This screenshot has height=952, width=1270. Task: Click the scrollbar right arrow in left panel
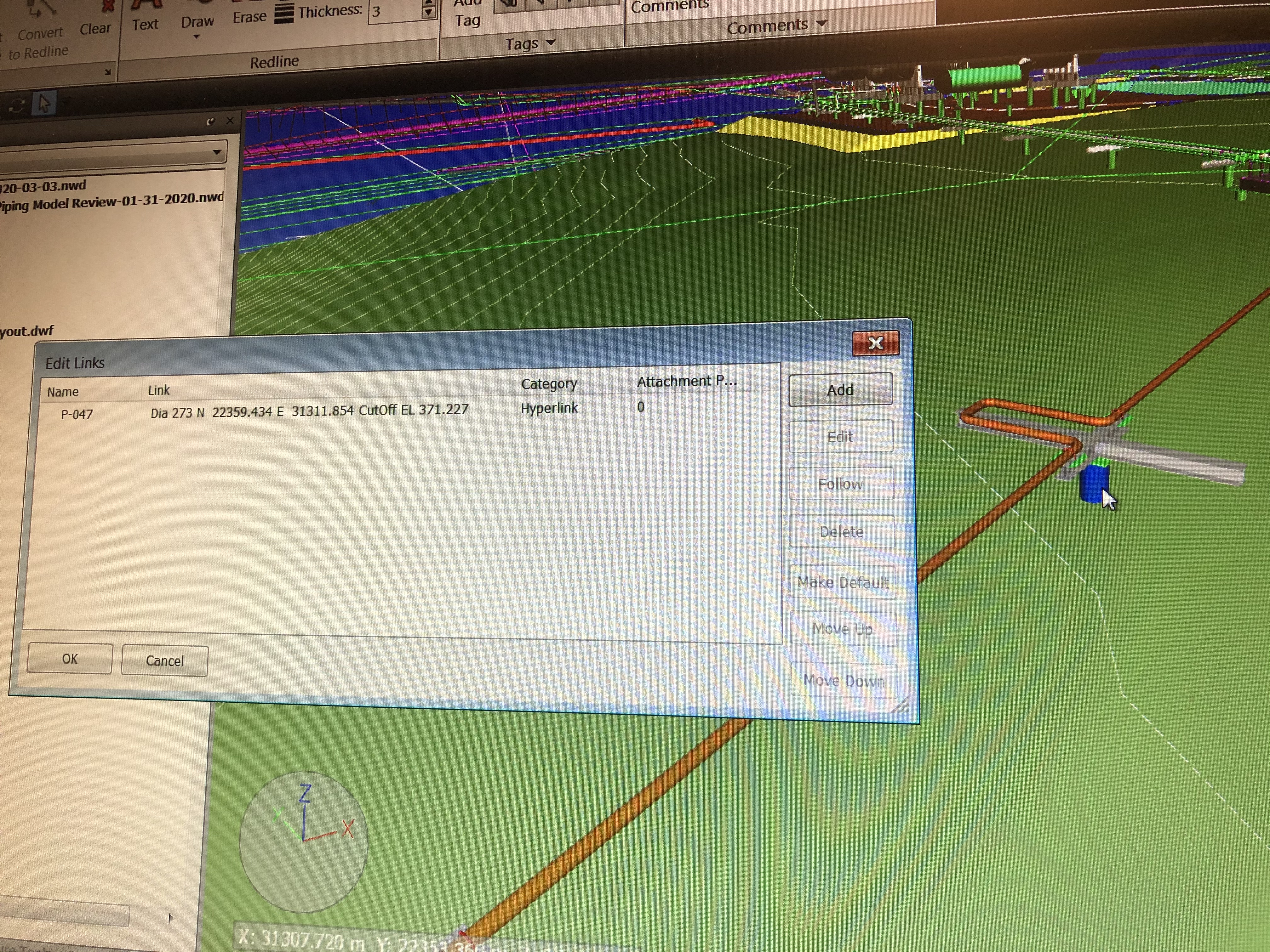pos(170,918)
